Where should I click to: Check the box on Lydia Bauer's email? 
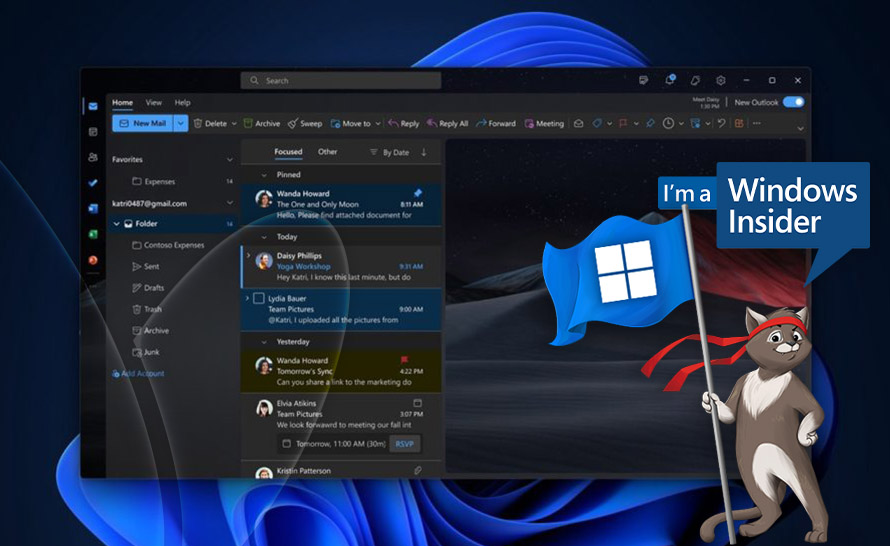tap(259, 298)
